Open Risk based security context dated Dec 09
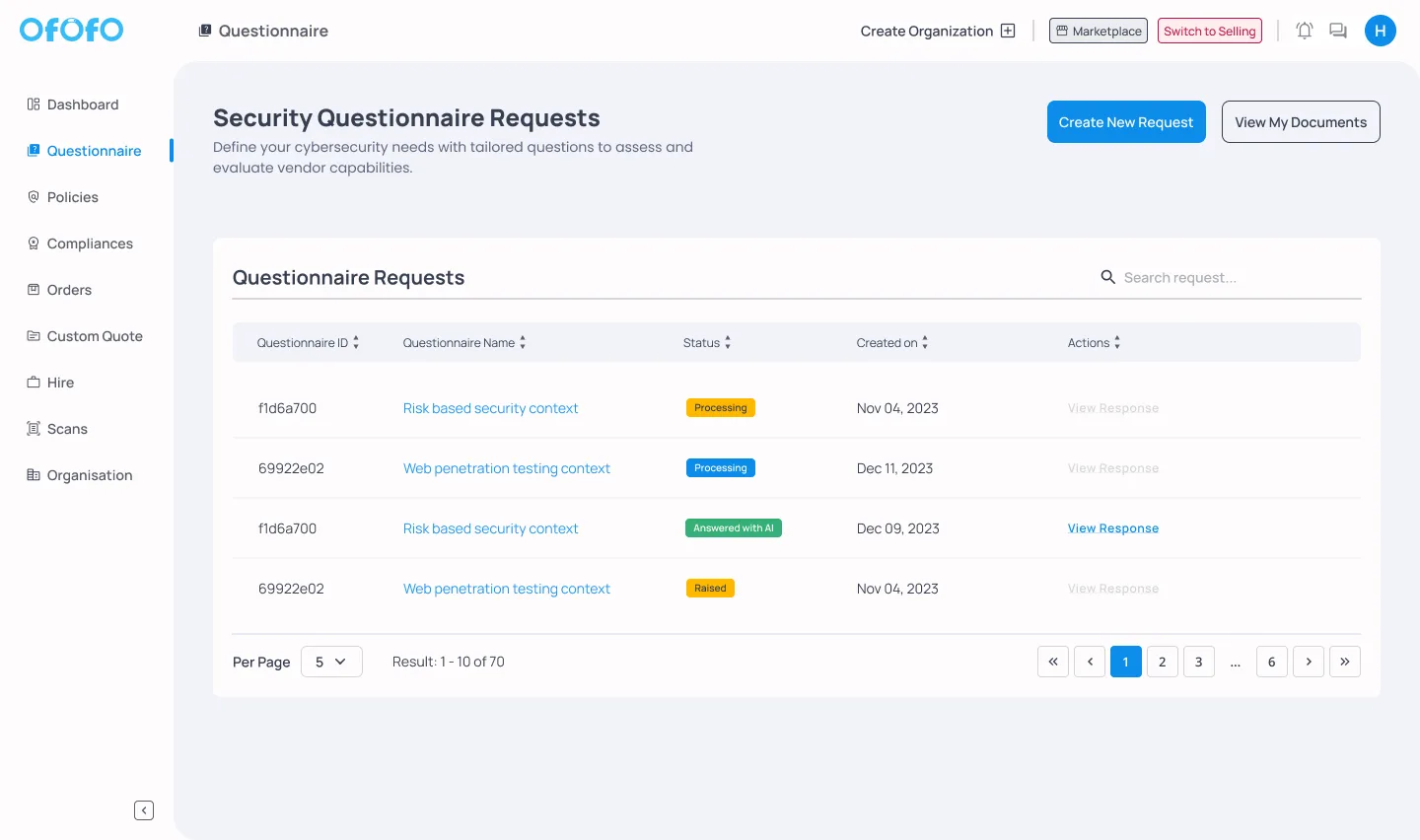This screenshot has width=1420, height=840. tap(490, 528)
